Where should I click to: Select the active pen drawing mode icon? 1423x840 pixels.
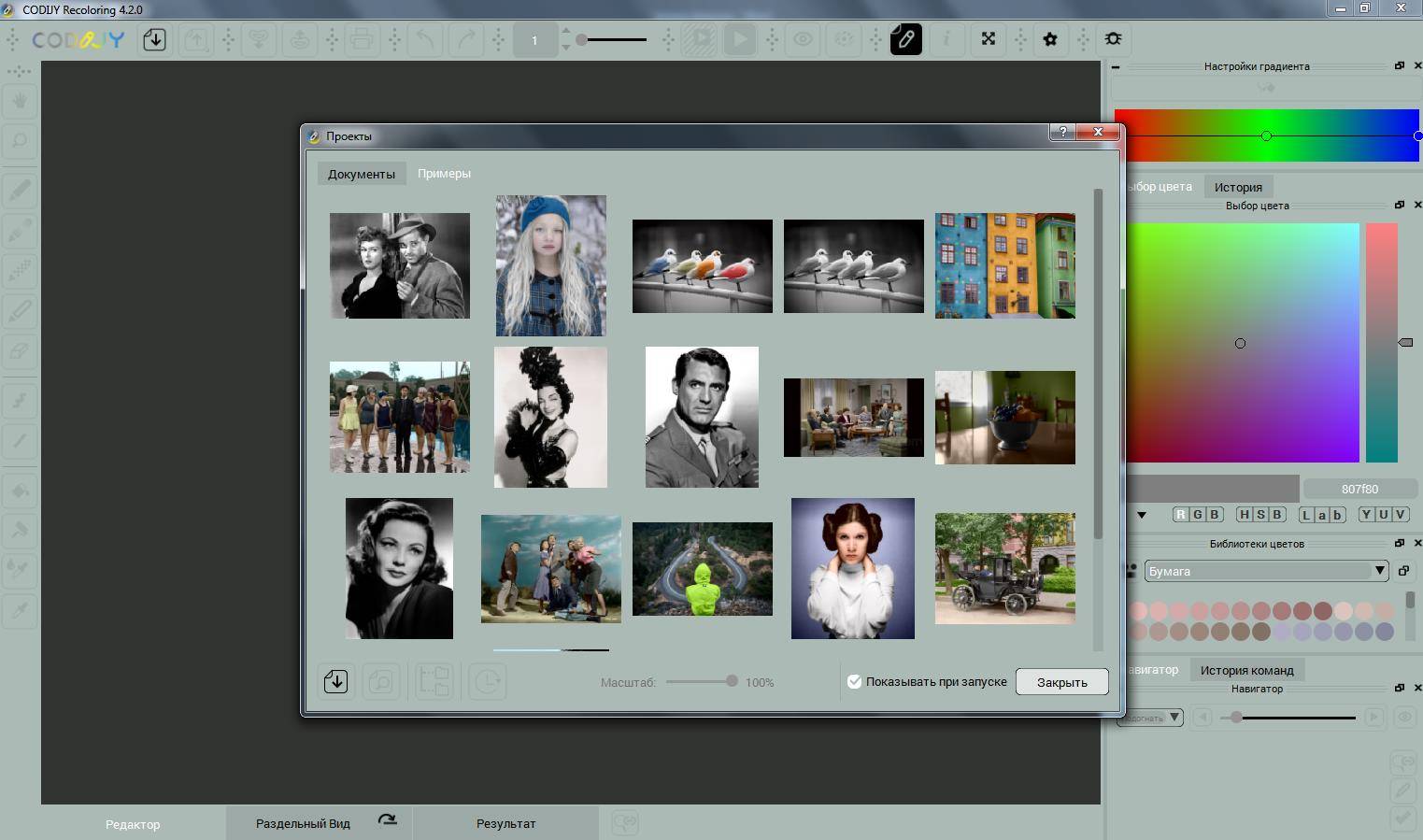(x=905, y=39)
